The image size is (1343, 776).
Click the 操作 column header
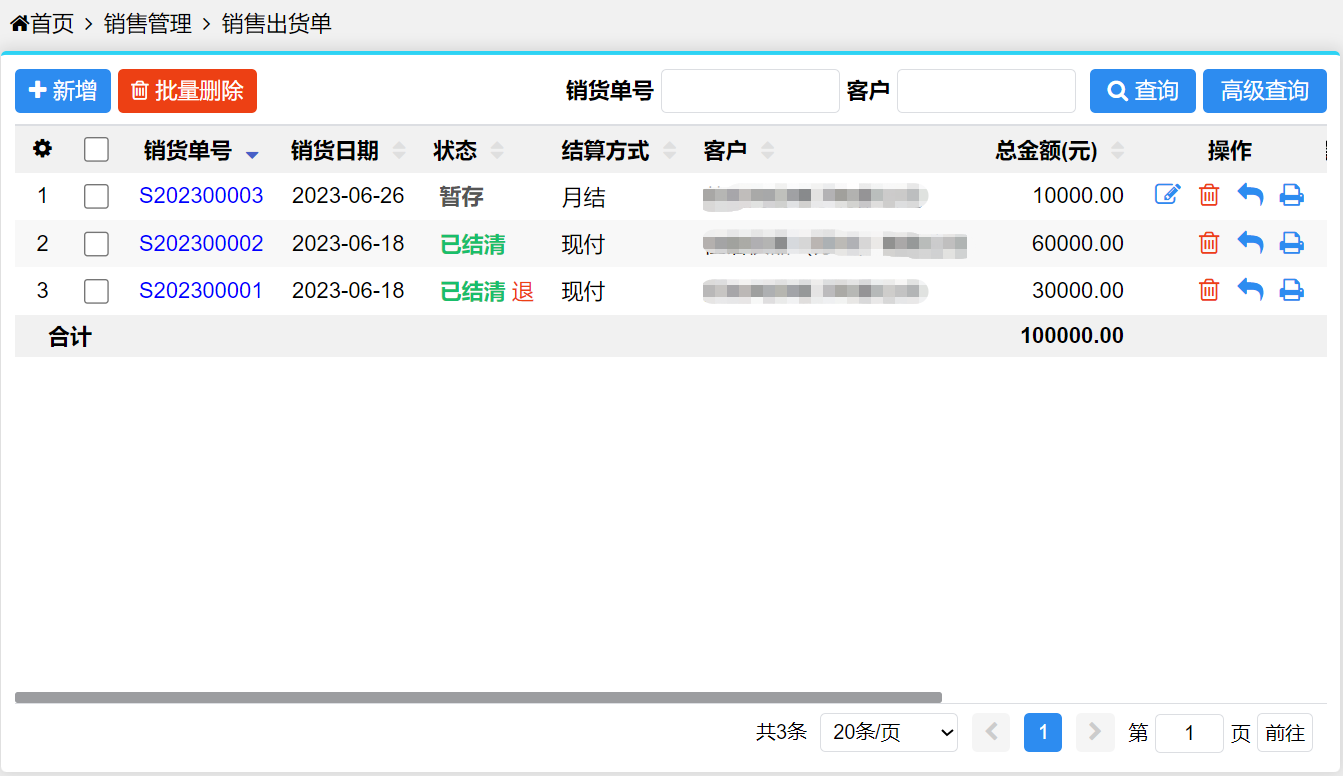1229,151
